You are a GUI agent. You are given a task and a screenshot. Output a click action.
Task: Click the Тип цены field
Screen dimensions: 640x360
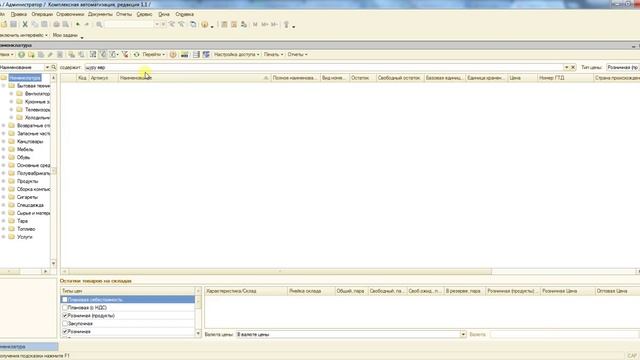[x=623, y=67]
